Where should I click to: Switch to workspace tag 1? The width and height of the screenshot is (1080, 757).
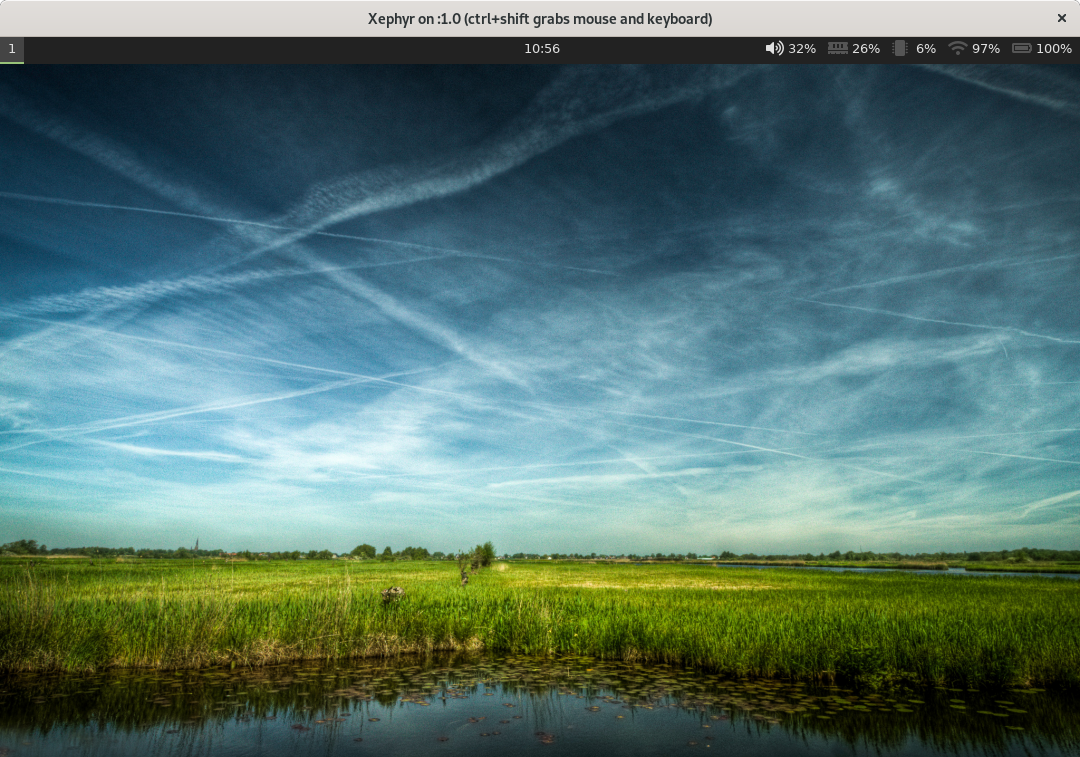12,48
